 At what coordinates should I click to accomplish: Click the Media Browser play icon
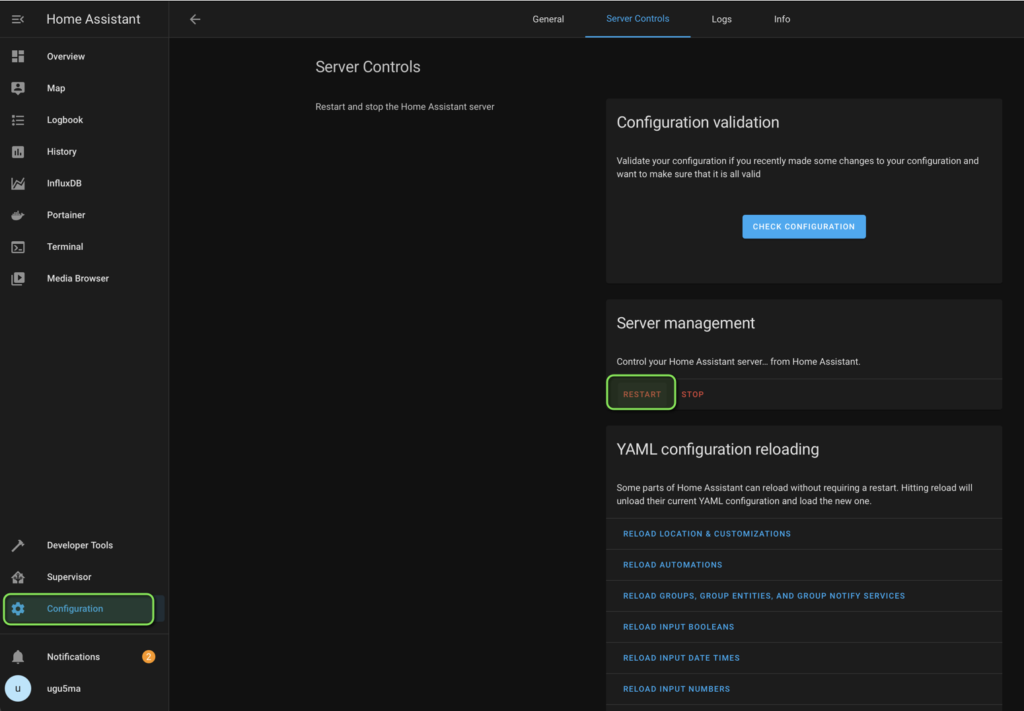(x=18, y=278)
